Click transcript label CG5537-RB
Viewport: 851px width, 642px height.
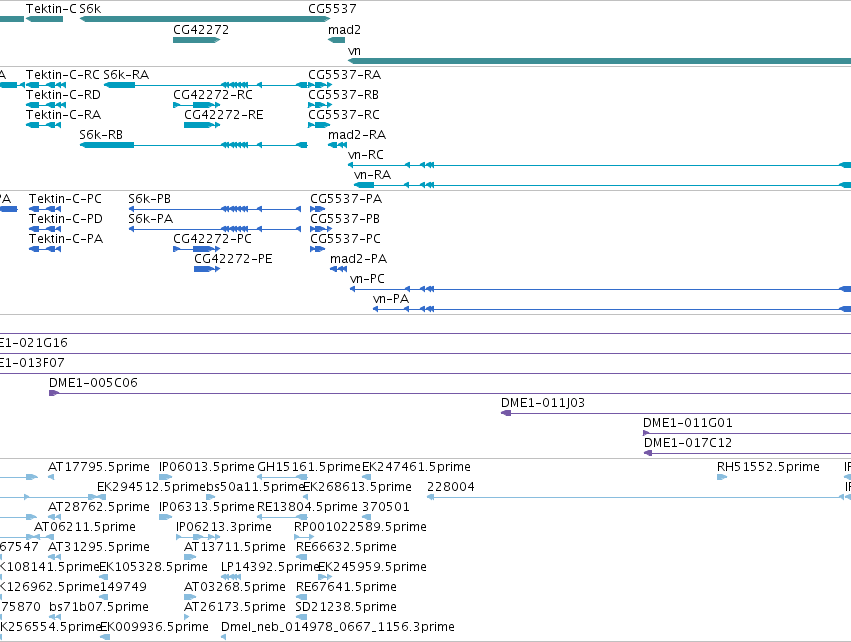click(x=344, y=95)
